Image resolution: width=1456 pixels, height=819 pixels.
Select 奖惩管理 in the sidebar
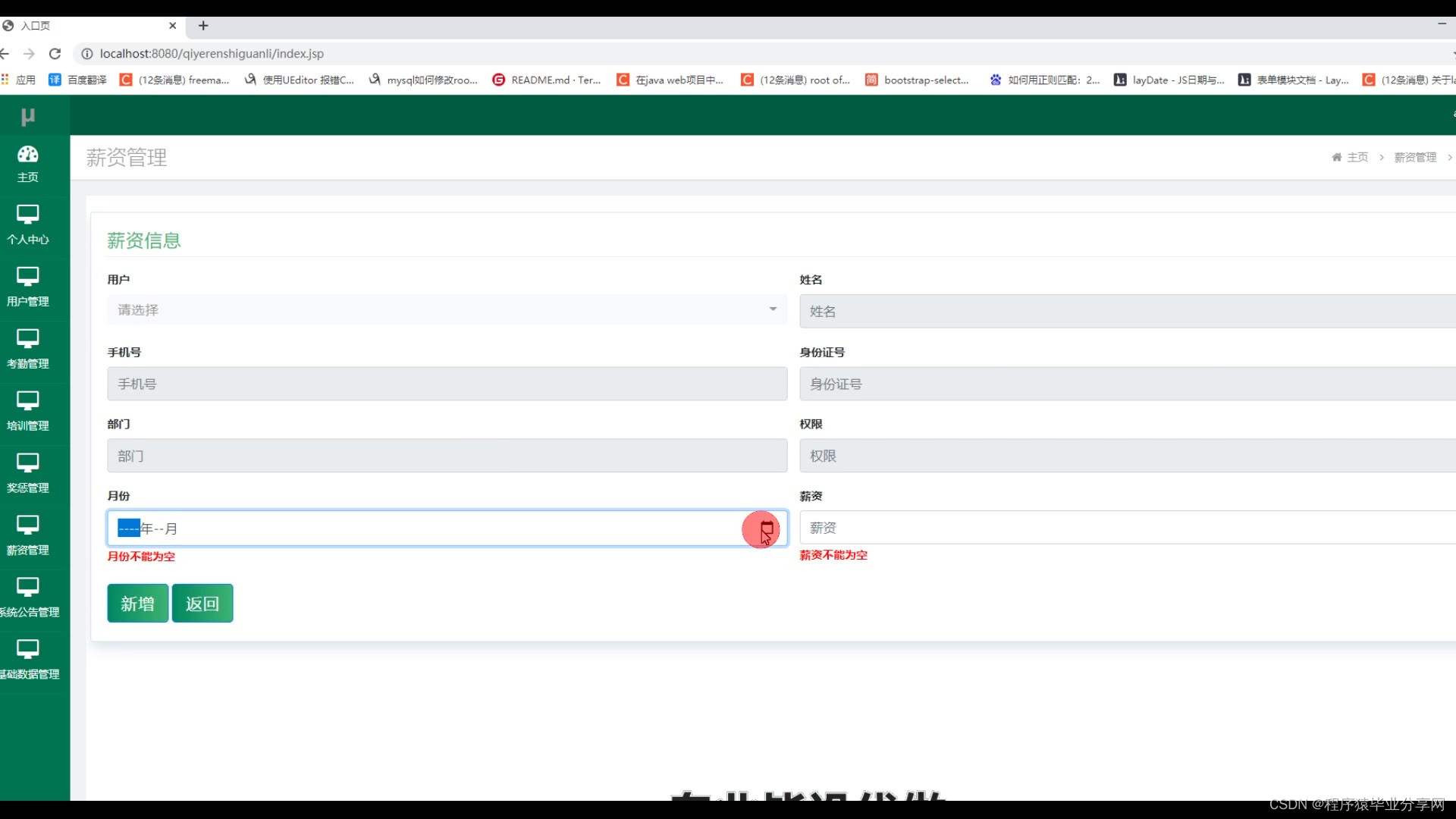(28, 474)
